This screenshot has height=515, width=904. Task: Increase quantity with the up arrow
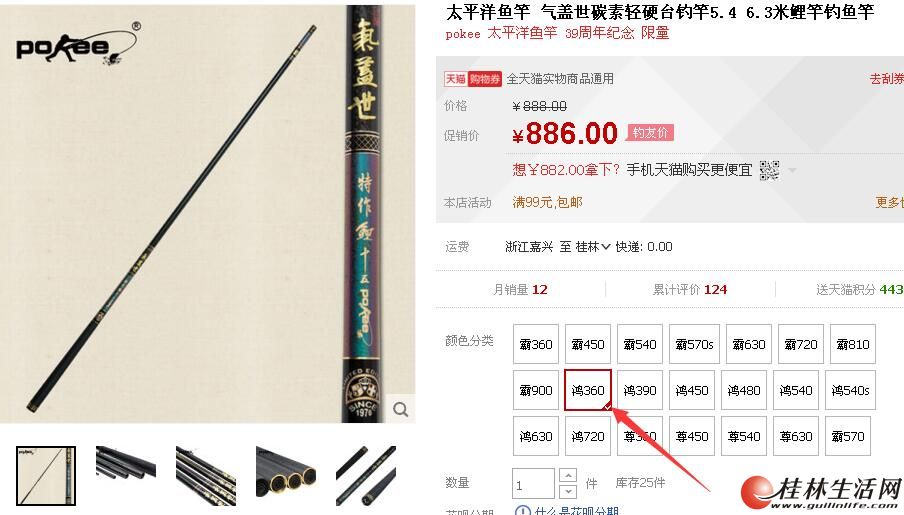coord(568,475)
